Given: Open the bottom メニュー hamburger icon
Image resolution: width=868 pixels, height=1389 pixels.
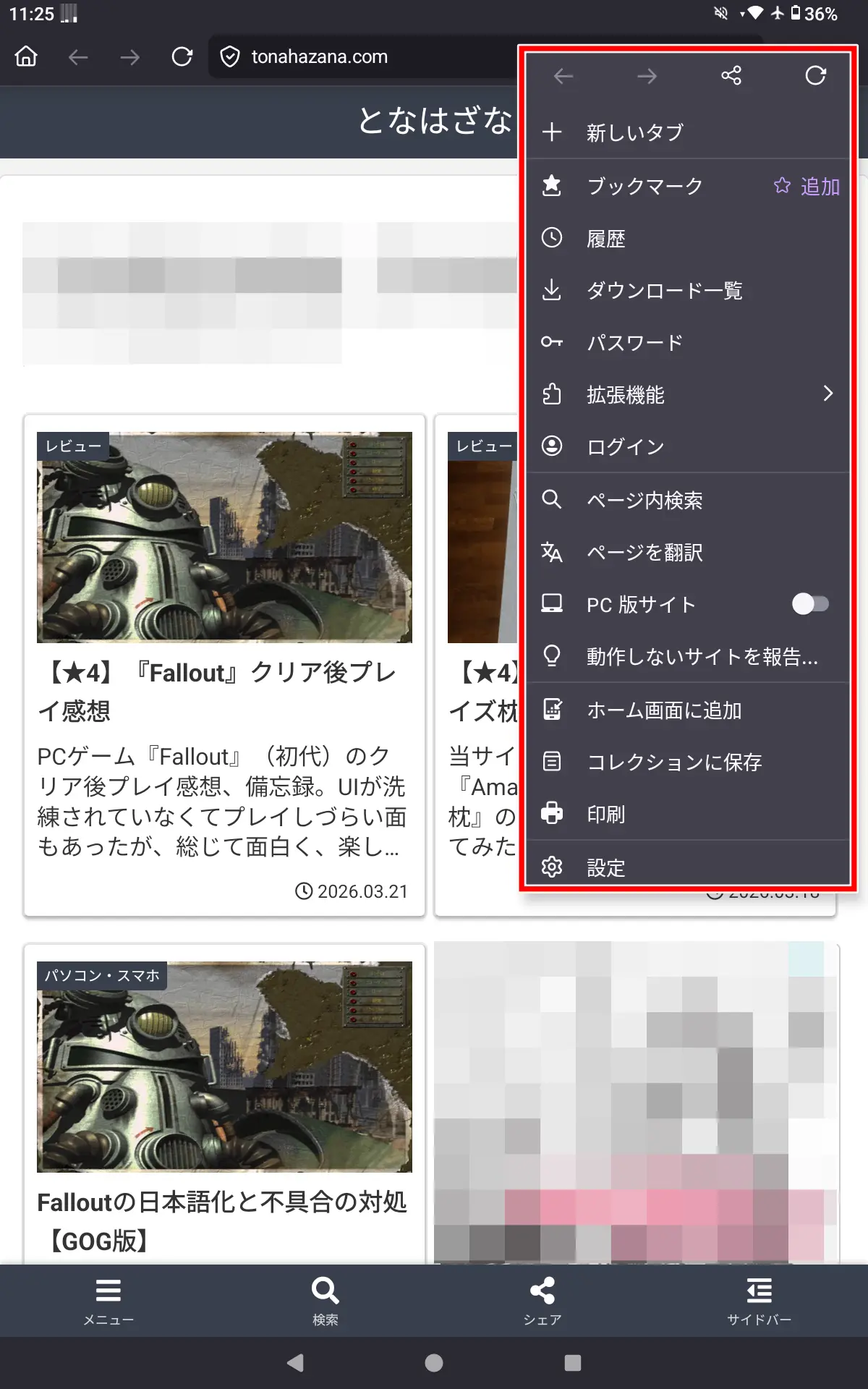Looking at the screenshot, I should click(109, 1299).
